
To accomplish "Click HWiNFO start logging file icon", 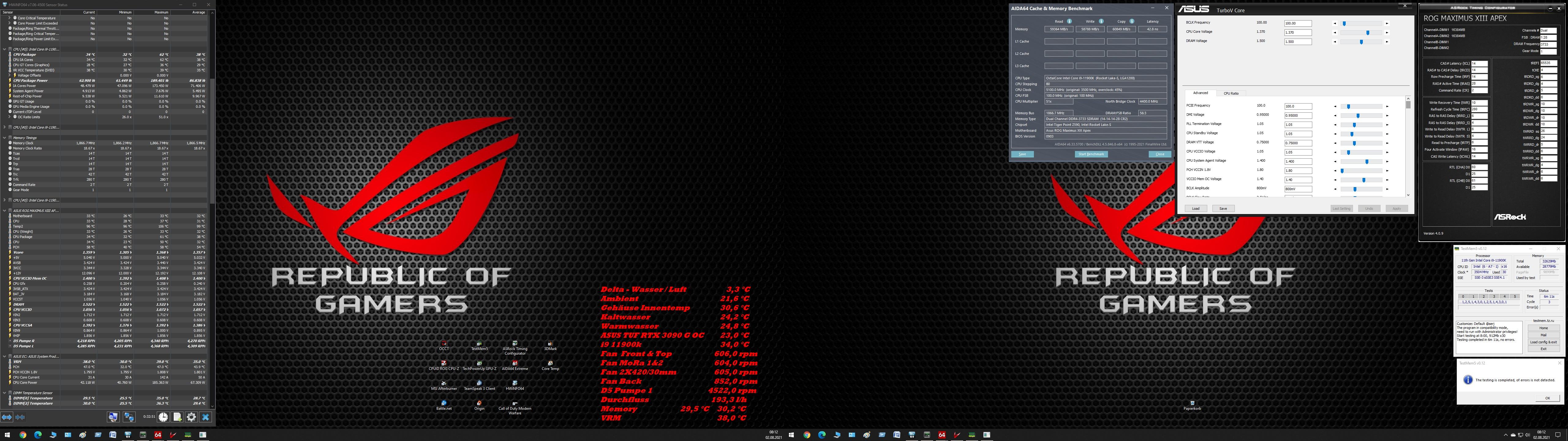I will click(177, 417).
